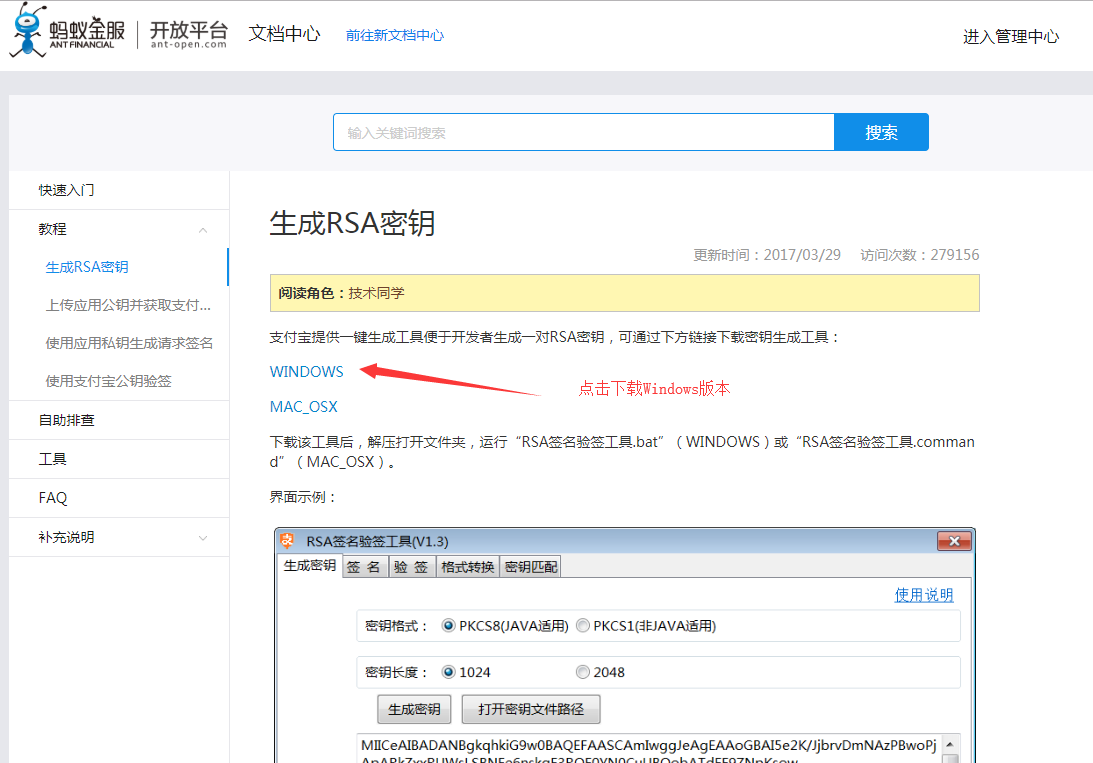1093x763 pixels.
Task: Select PKCS1(非JAVA适用) key format radio
Action: pyautogui.click(x=583, y=626)
